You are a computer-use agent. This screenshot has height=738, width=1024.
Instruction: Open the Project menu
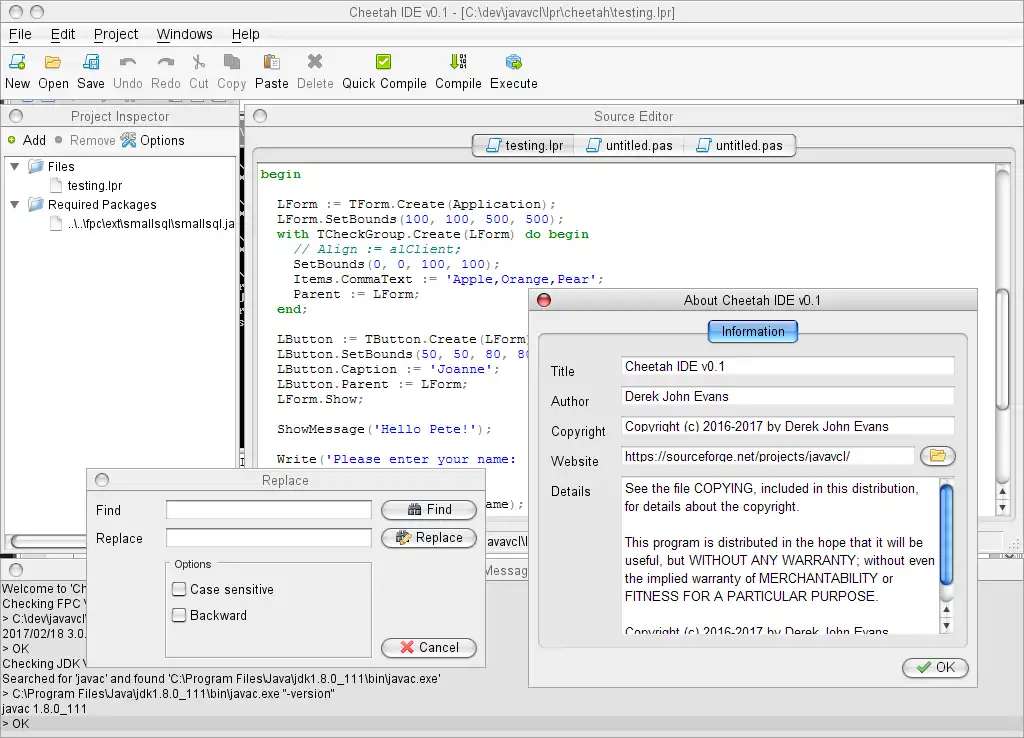[116, 34]
